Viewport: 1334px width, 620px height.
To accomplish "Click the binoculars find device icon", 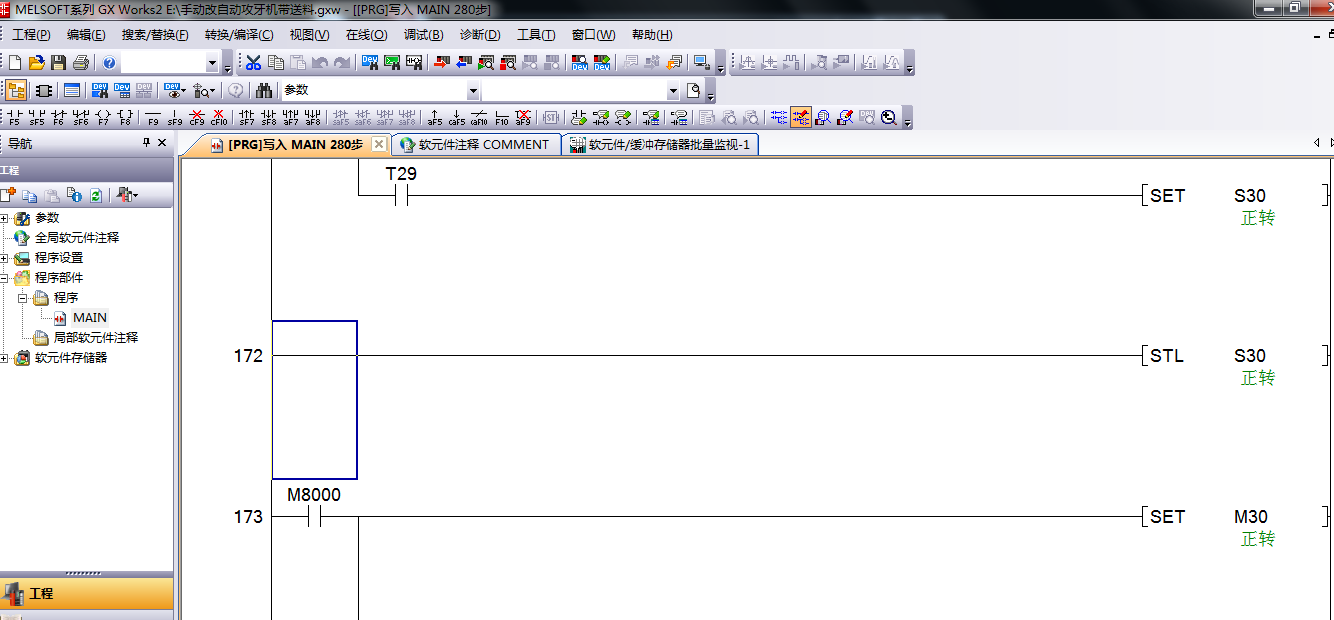I will 264,90.
